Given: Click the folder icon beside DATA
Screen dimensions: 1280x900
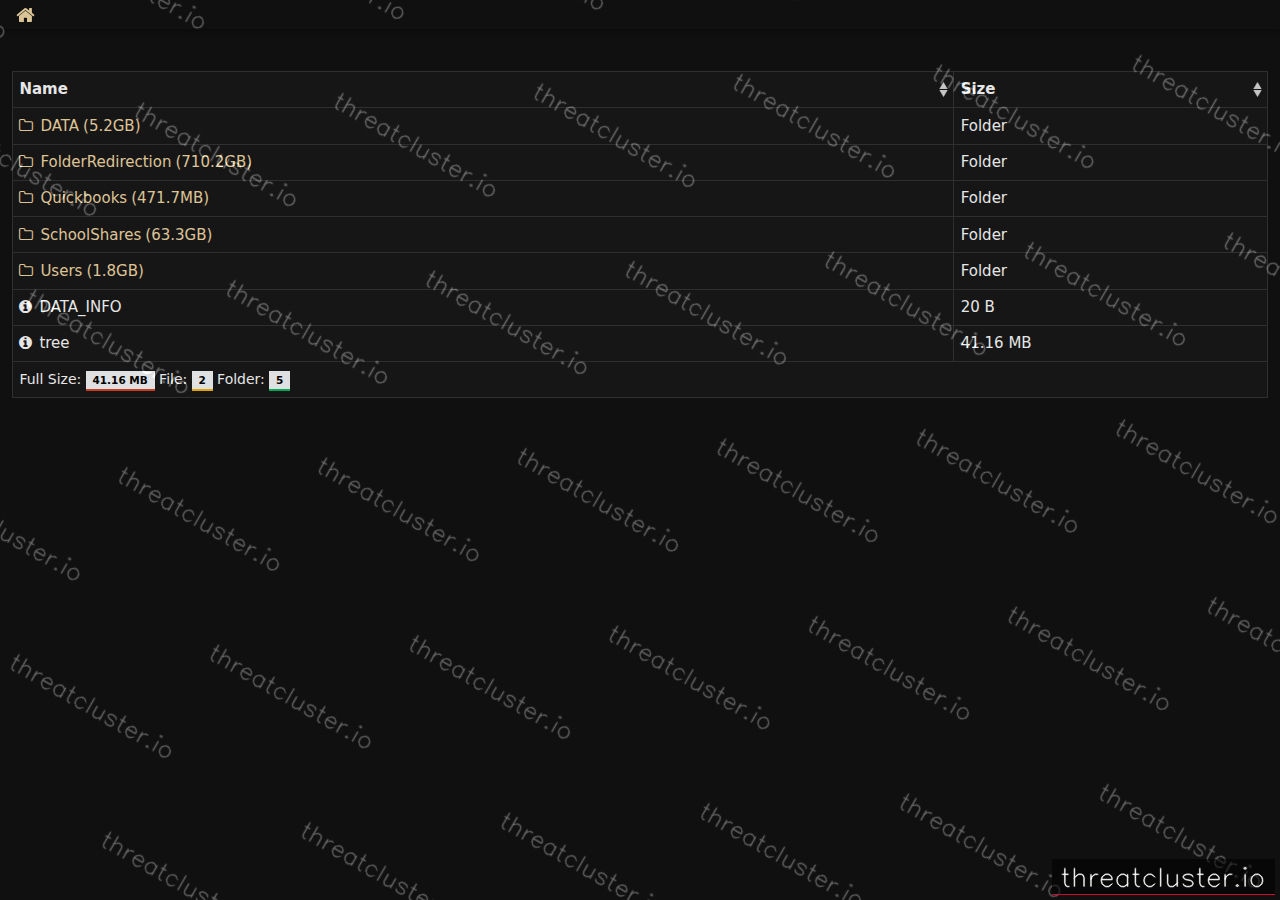Looking at the screenshot, I should [x=26, y=125].
